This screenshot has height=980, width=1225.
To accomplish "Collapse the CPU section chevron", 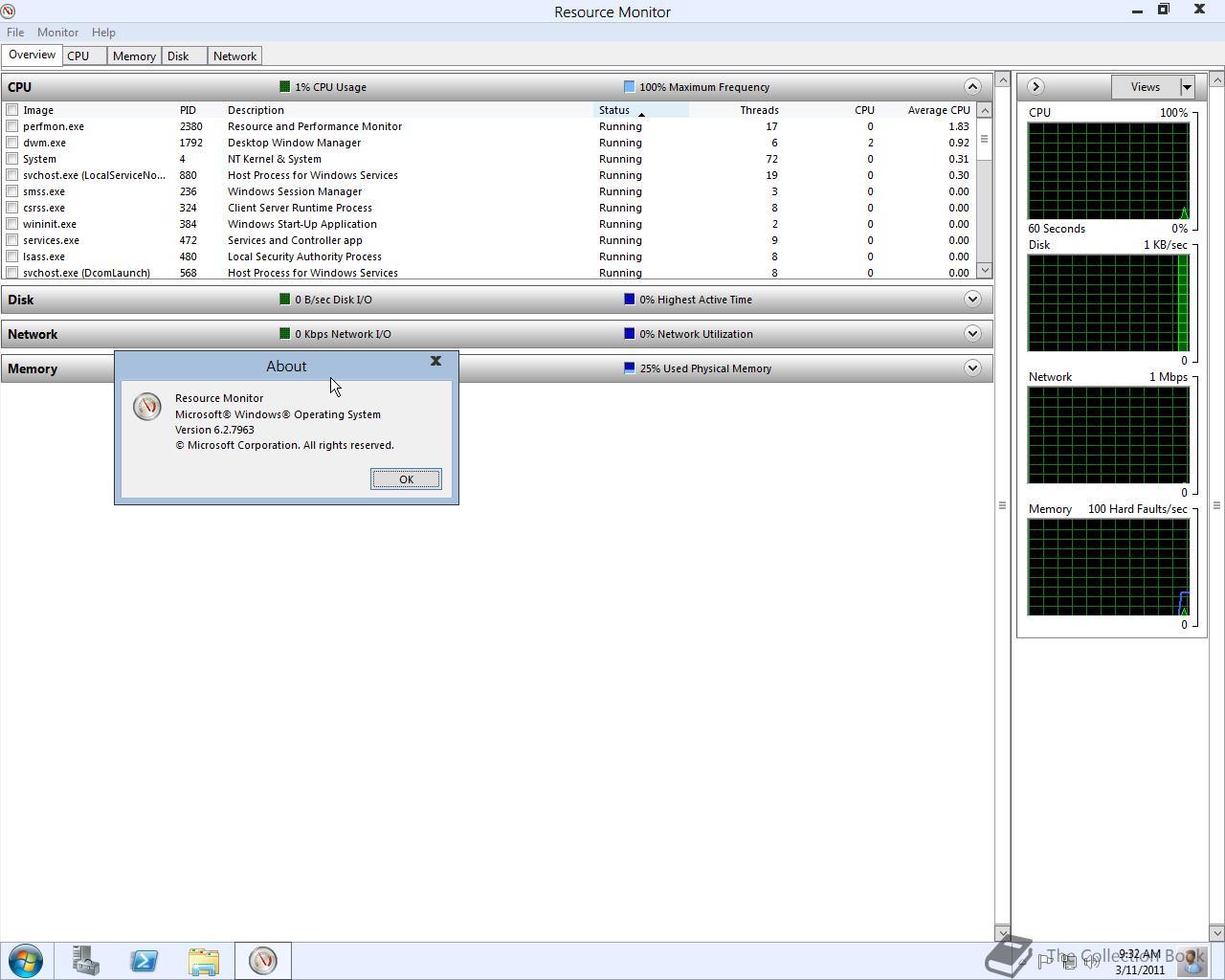I will click(972, 86).
